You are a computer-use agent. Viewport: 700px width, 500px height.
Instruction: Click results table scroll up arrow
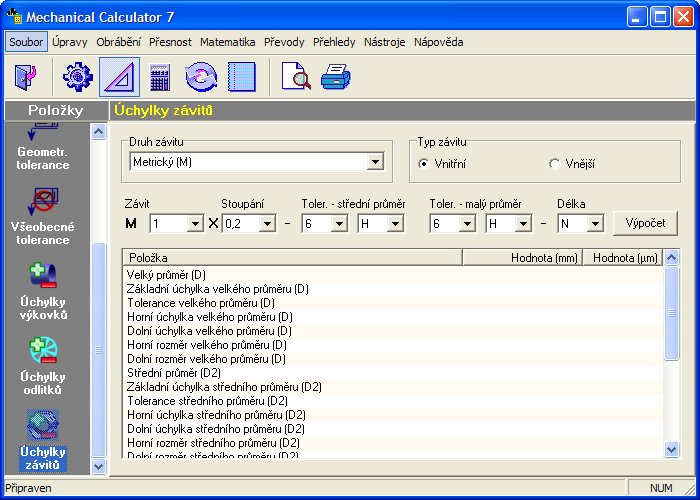(x=671, y=258)
